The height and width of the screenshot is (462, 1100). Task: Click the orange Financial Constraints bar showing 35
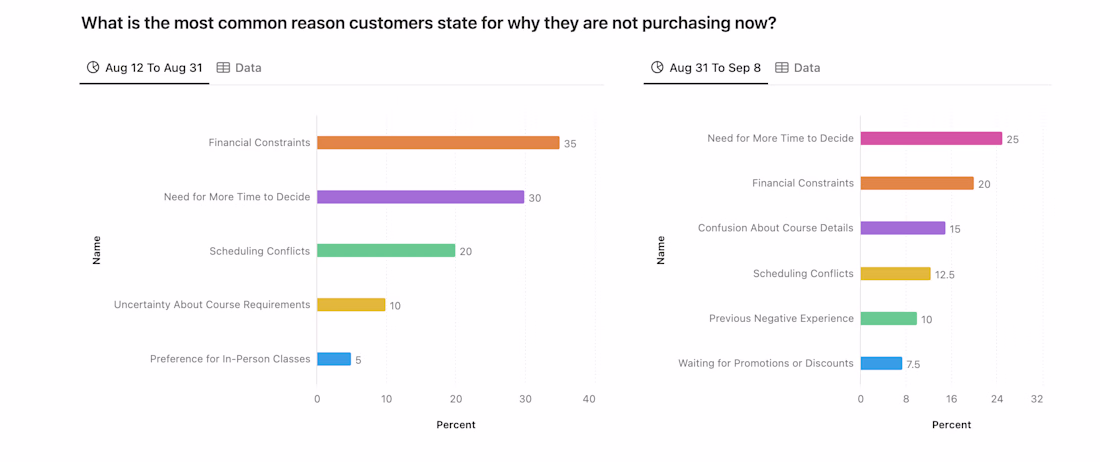(438, 143)
